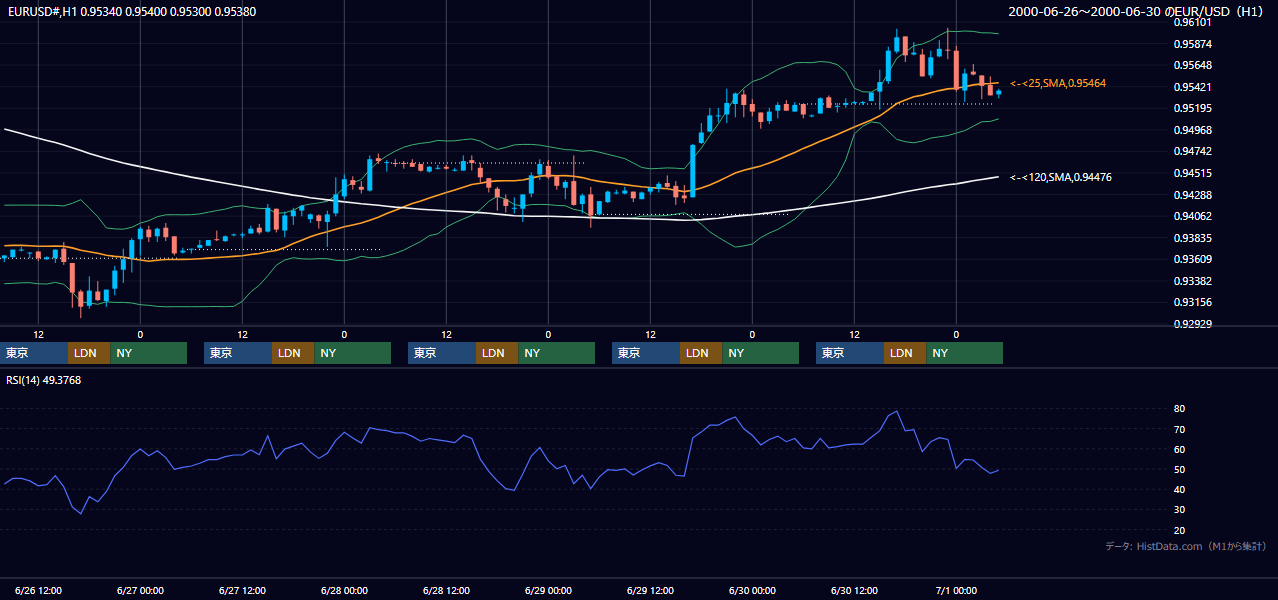
Task: Click RSI scale level 70
Action: pos(1180,429)
